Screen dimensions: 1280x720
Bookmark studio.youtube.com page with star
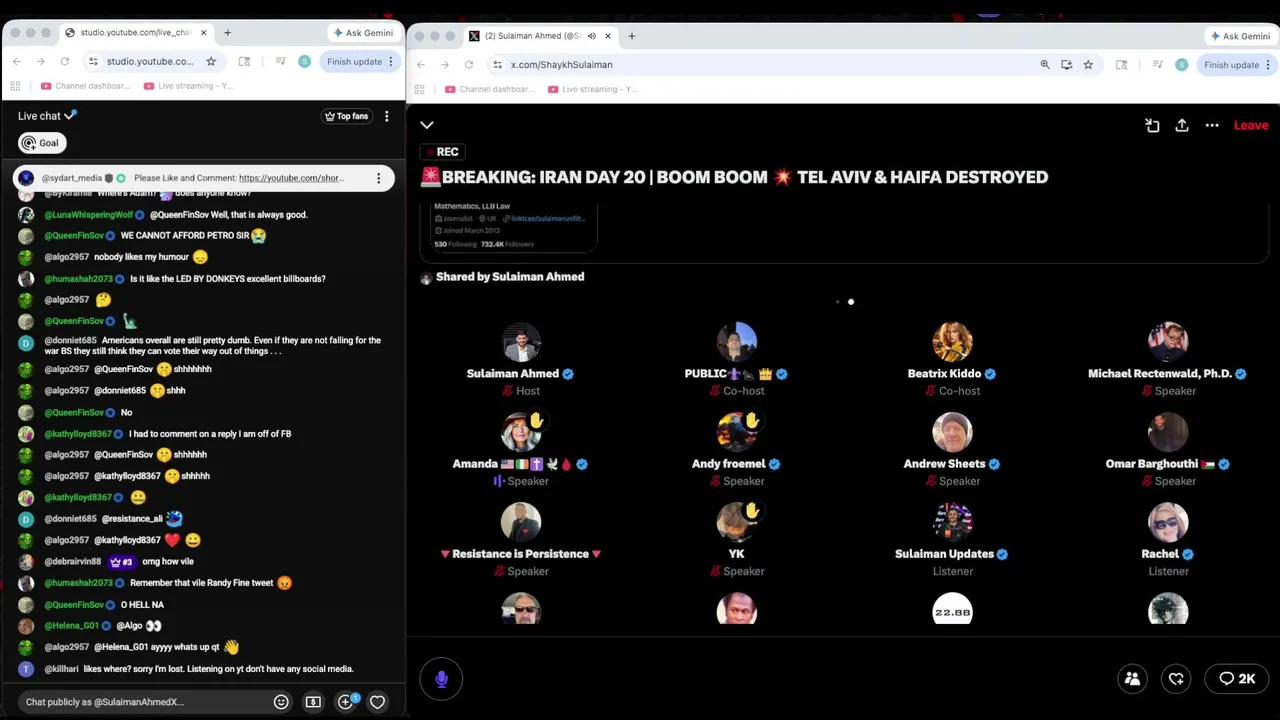click(211, 61)
